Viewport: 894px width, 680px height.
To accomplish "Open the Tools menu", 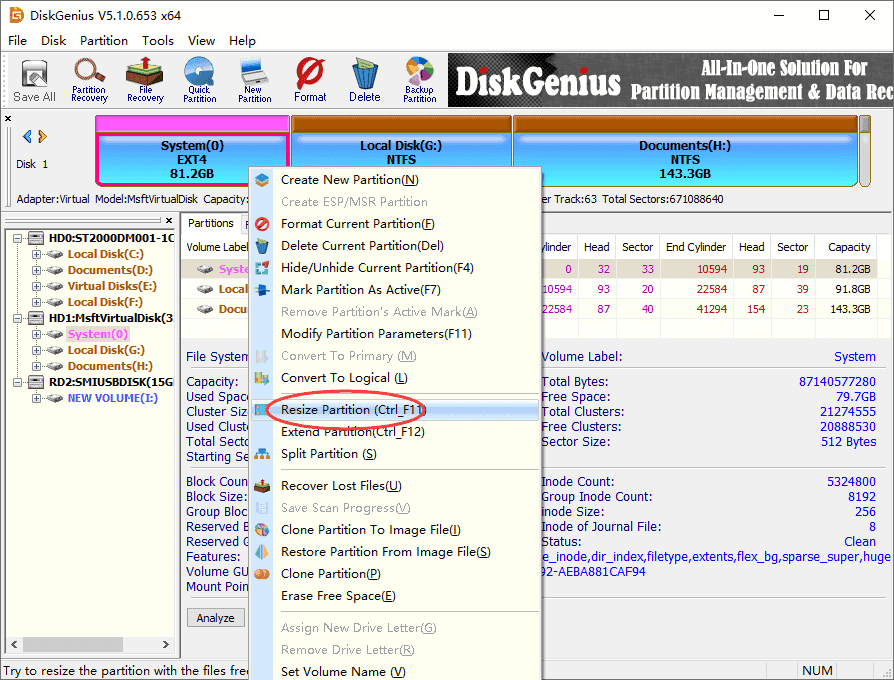I will (x=157, y=41).
